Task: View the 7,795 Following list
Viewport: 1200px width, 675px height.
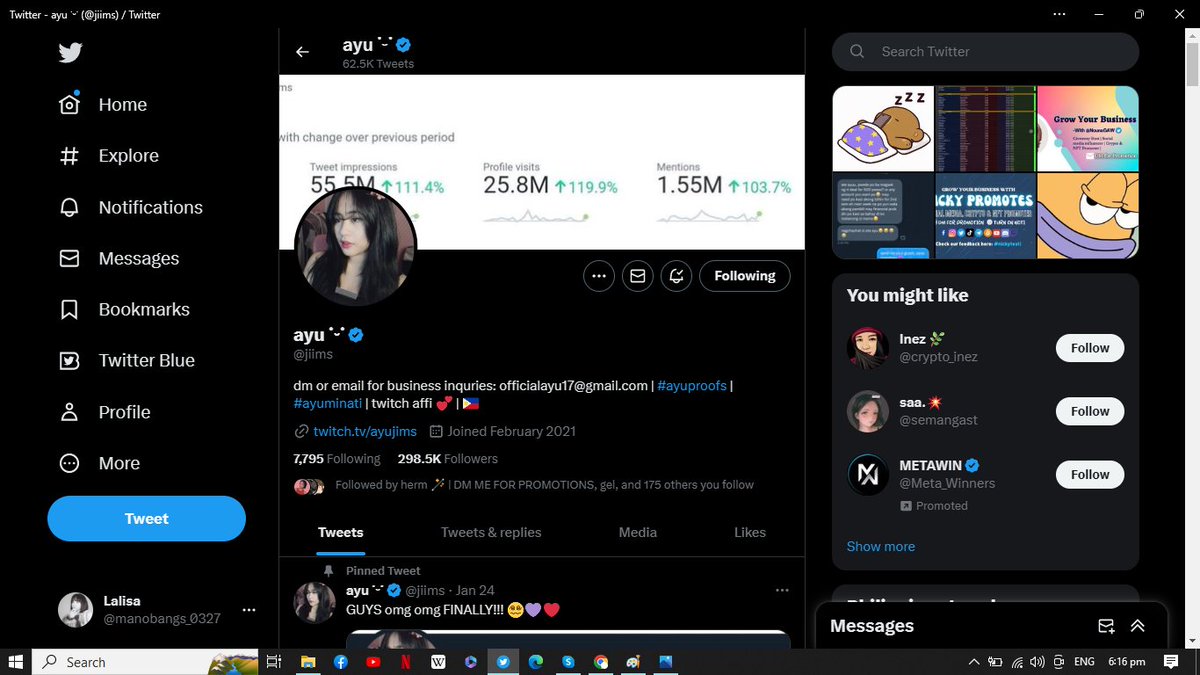Action: pyautogui.click(x=337, y=458)
